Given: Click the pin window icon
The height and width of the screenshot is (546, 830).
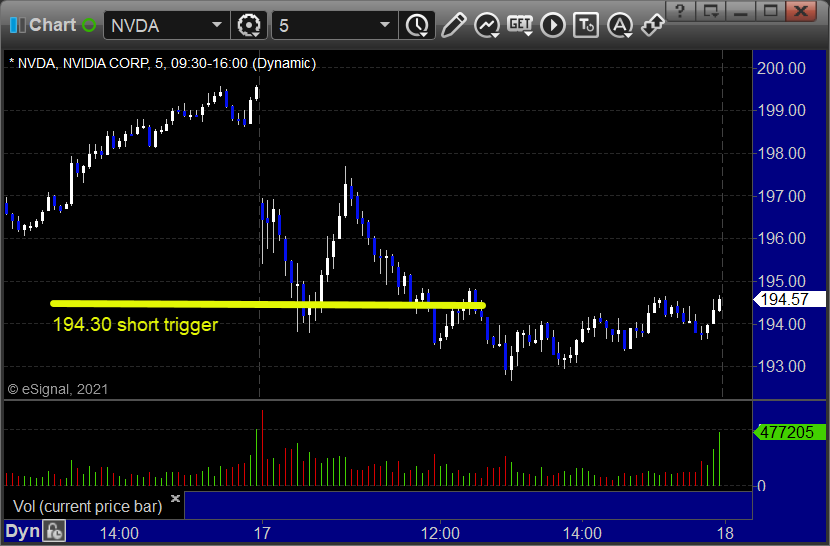Looking at the screenshot, I should pos(652,25).
